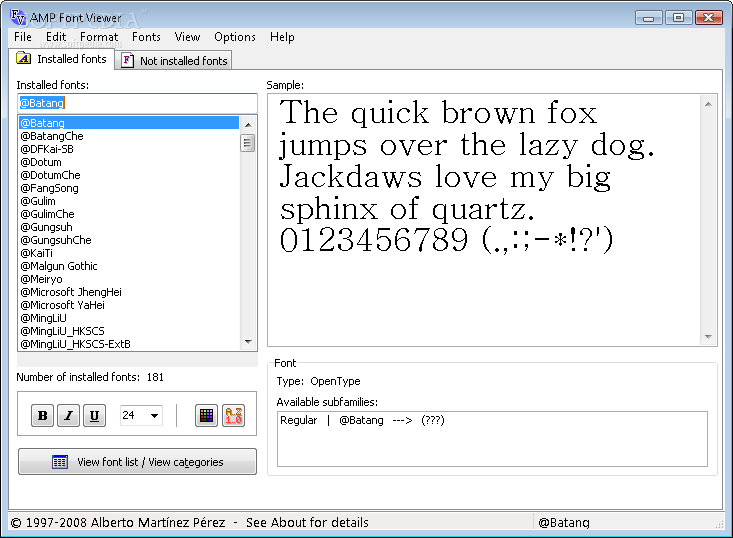Select @Gungsuh in font list

[129, 227]
